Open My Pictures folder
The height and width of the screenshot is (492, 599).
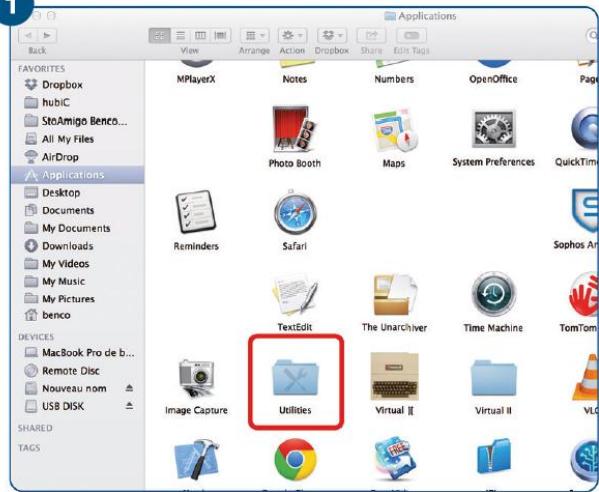coord(78,299)
